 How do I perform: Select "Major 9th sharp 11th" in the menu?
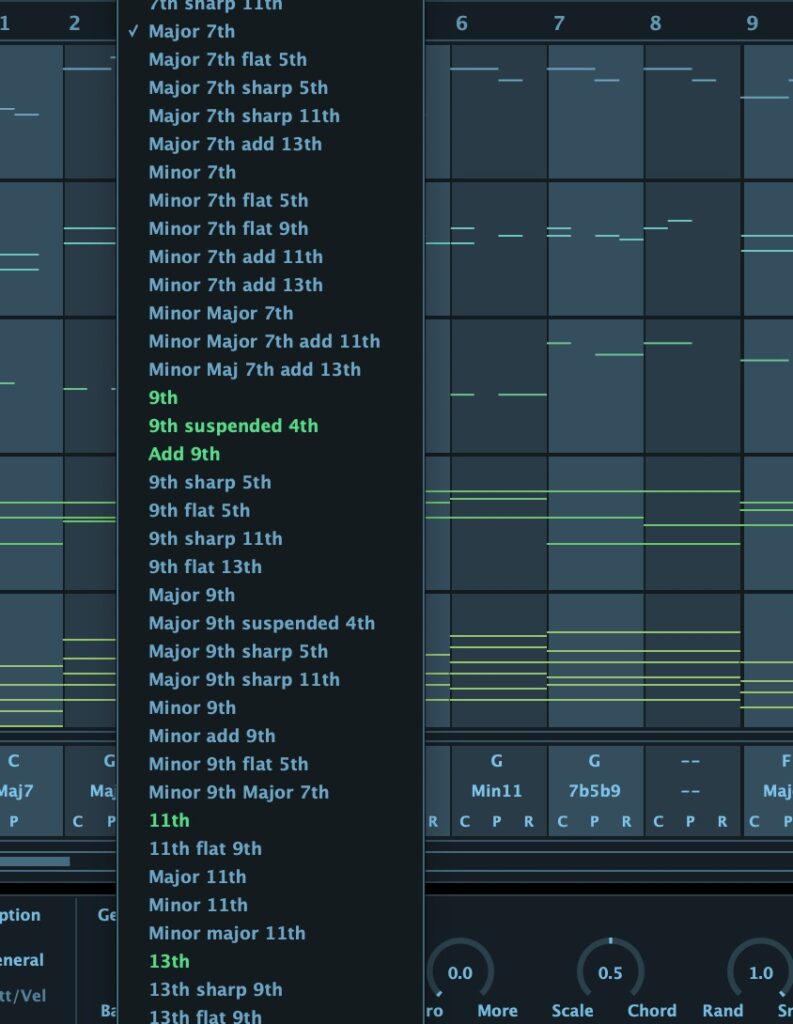click(244, 680)
